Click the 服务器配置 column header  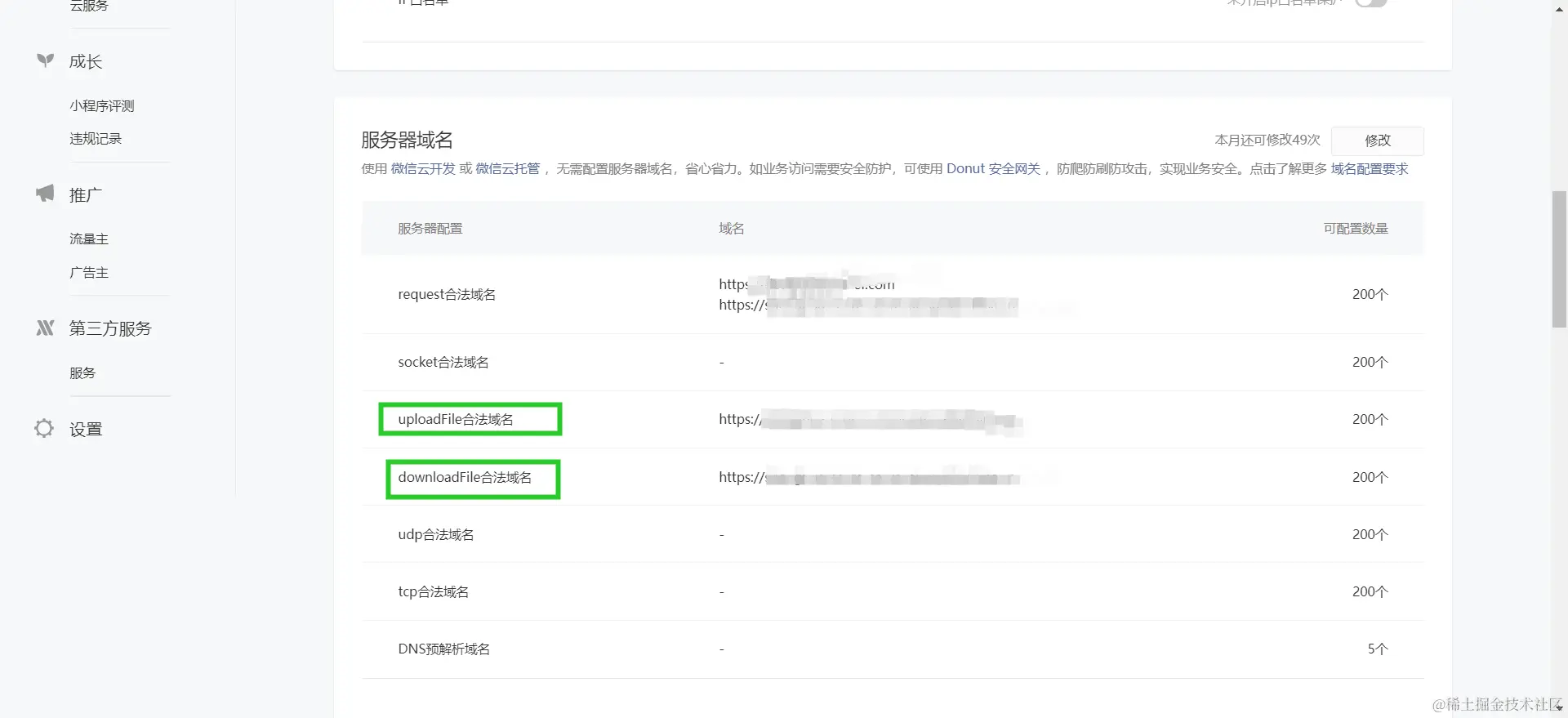pyautogui.click(x=430, y=229)
